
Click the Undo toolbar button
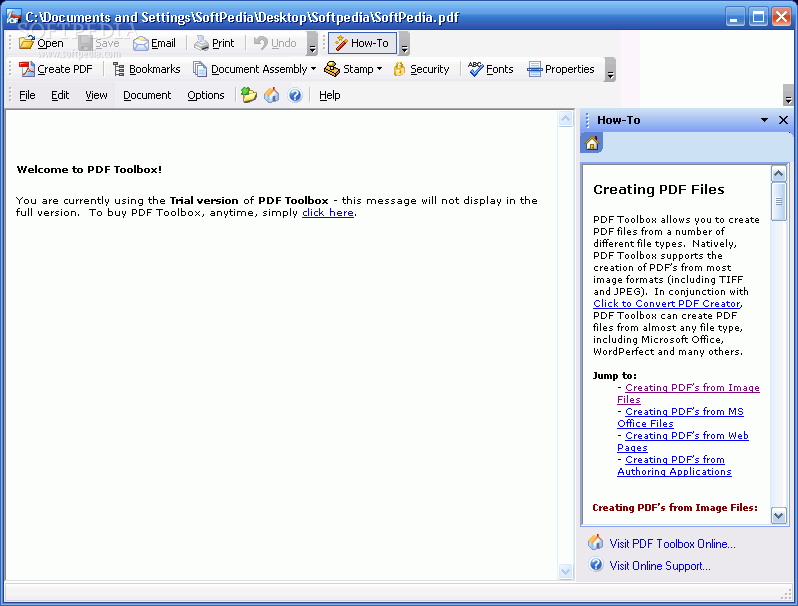click(x=275, y=43)
